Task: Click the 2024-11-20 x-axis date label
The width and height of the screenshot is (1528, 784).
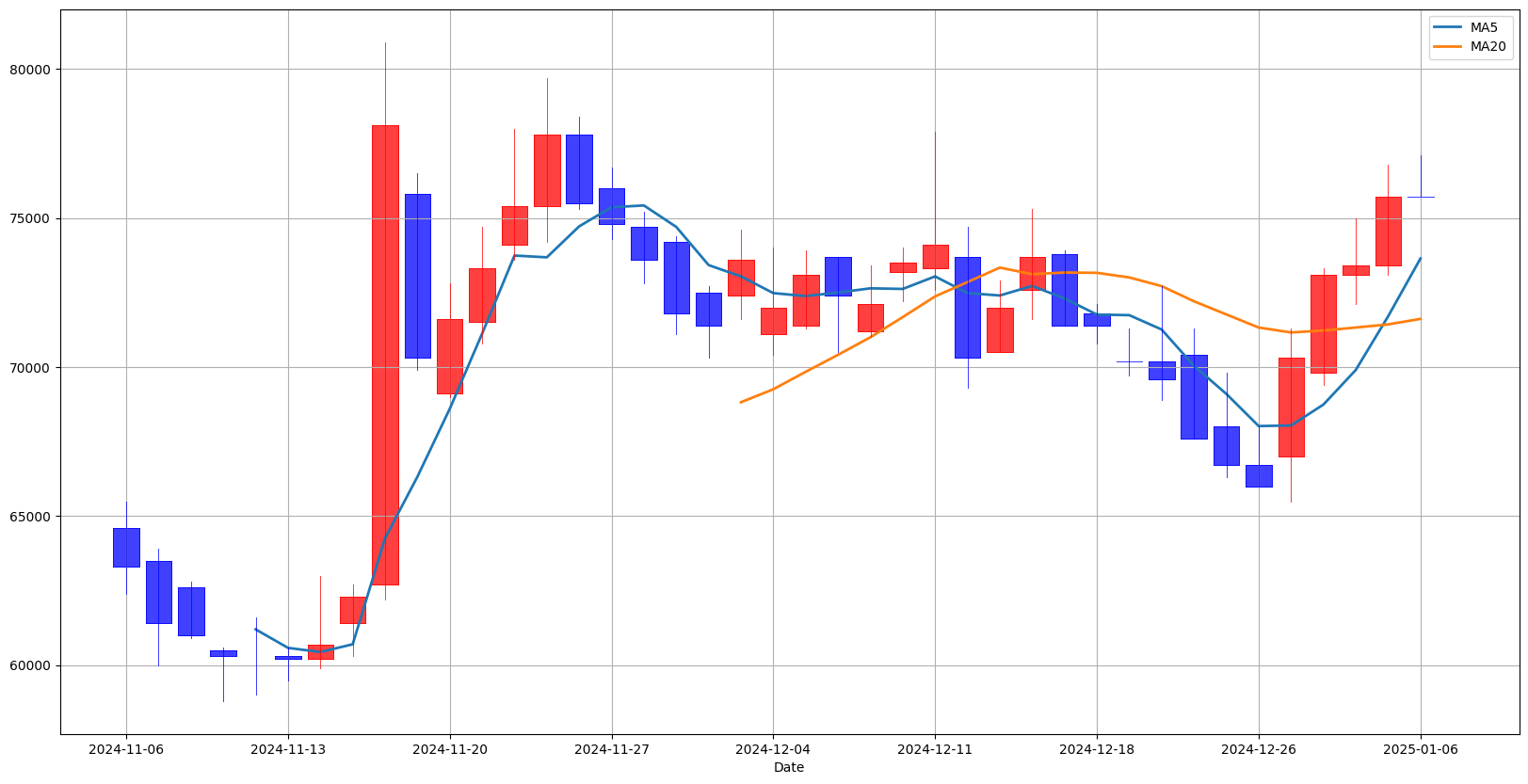Action: click(450, 750)
